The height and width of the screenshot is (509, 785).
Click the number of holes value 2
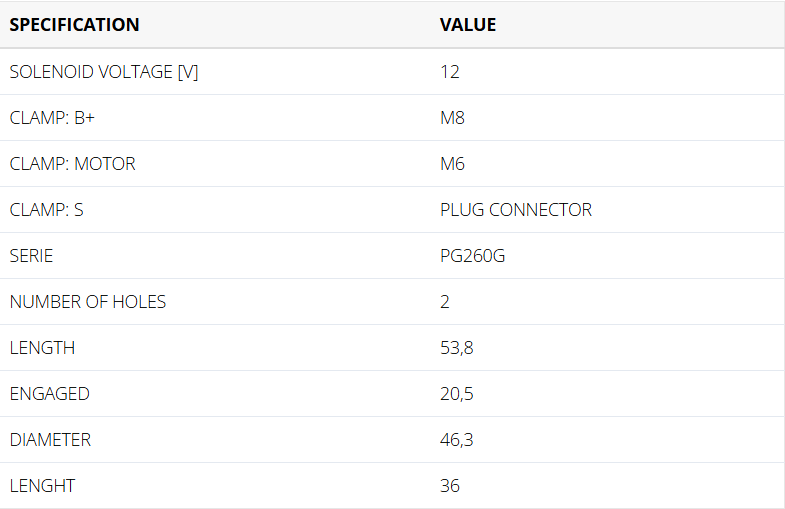pos(445,302)
